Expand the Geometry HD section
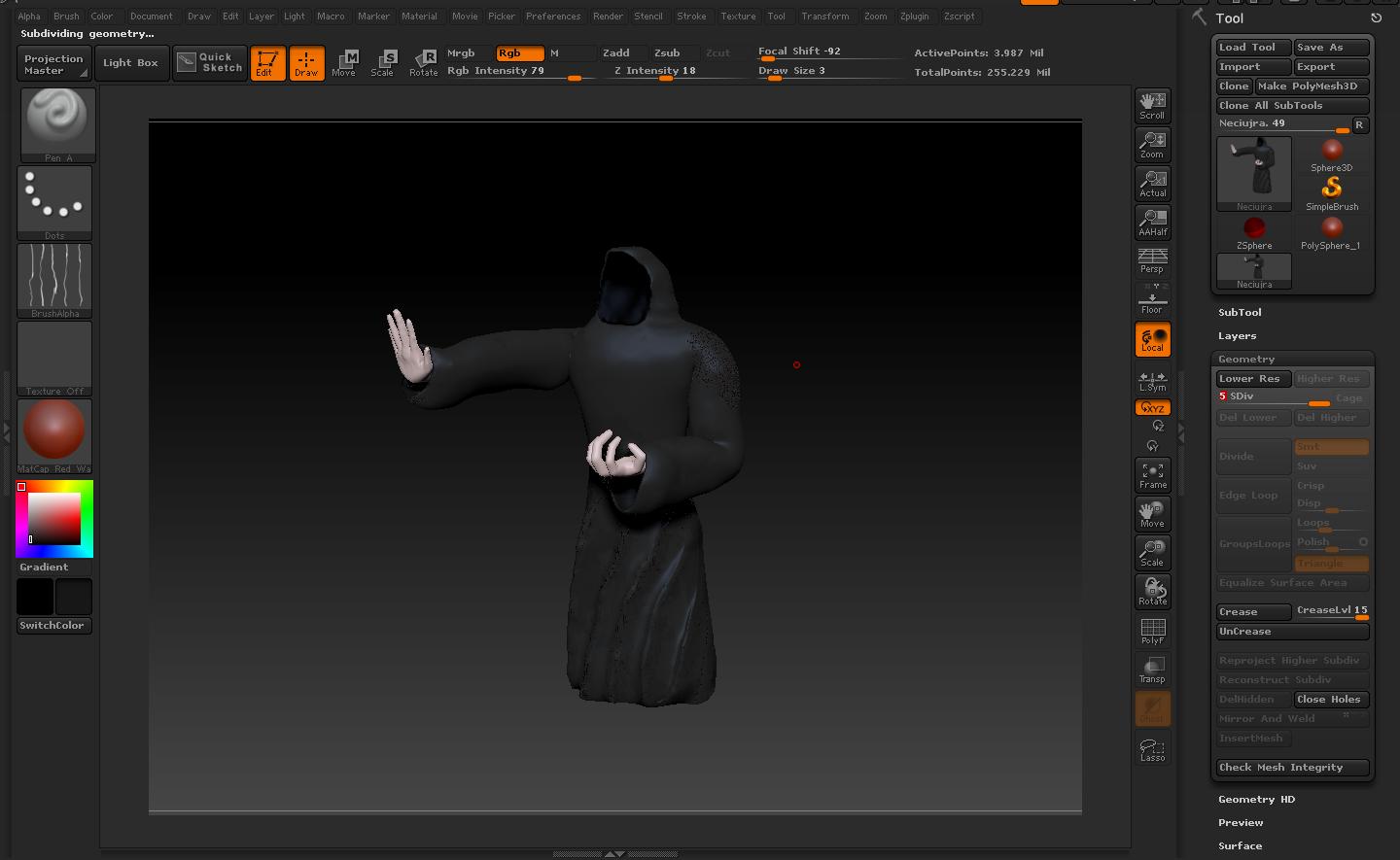Screen dimensions: 1400x860 coord(1256,799)
